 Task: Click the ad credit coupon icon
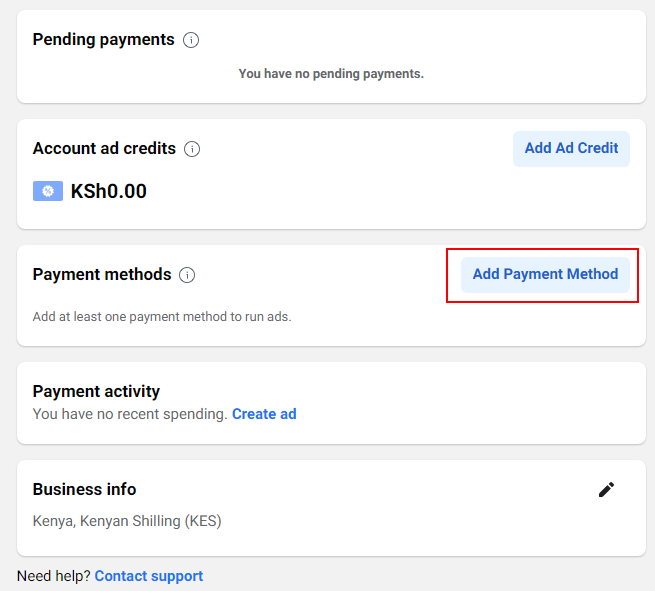48,191
